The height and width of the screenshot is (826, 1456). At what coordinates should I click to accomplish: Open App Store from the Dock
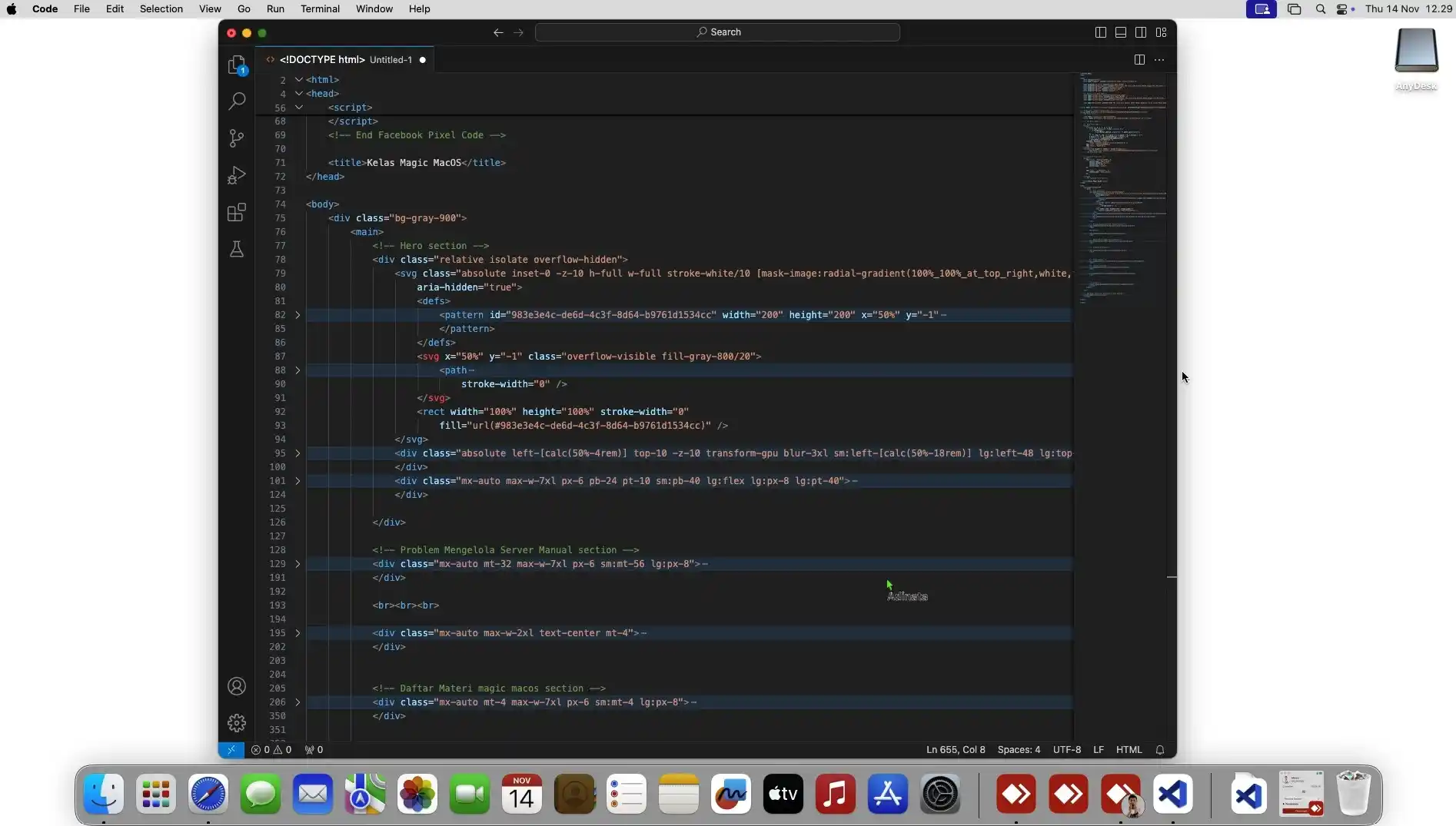pos(888,794)
